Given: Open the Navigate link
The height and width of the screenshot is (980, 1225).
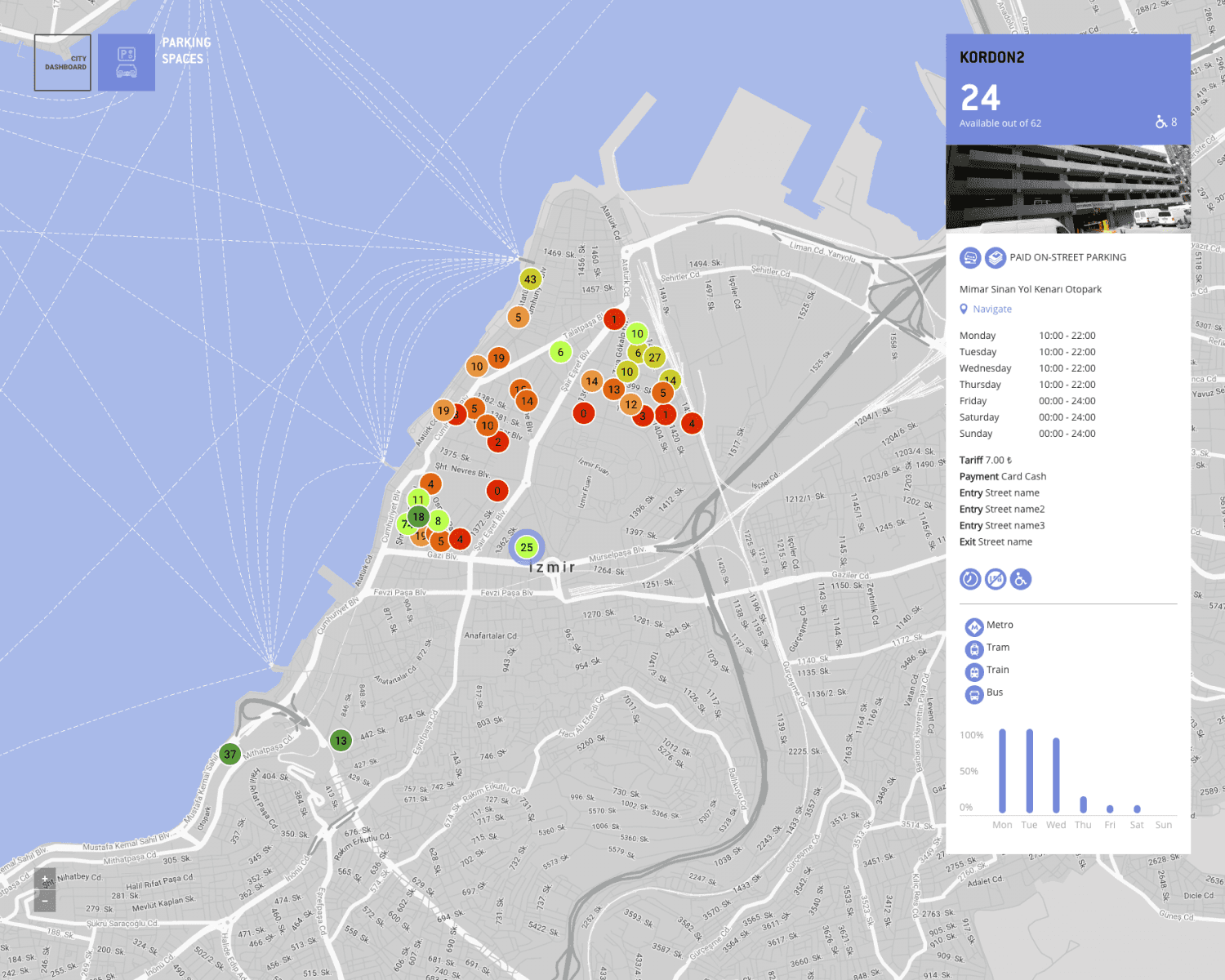Looking at the screenshot, I should pyautogui.click(x=992, y=310).
